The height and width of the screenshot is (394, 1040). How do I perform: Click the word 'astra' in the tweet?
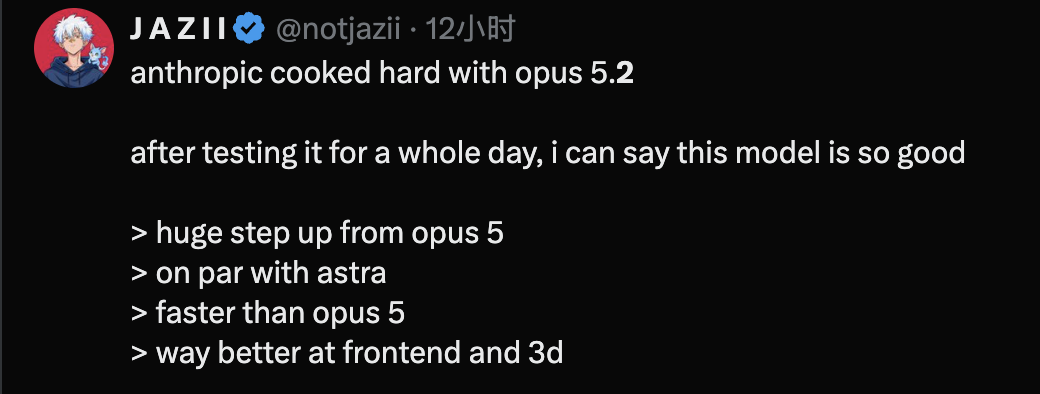[351, 275]
